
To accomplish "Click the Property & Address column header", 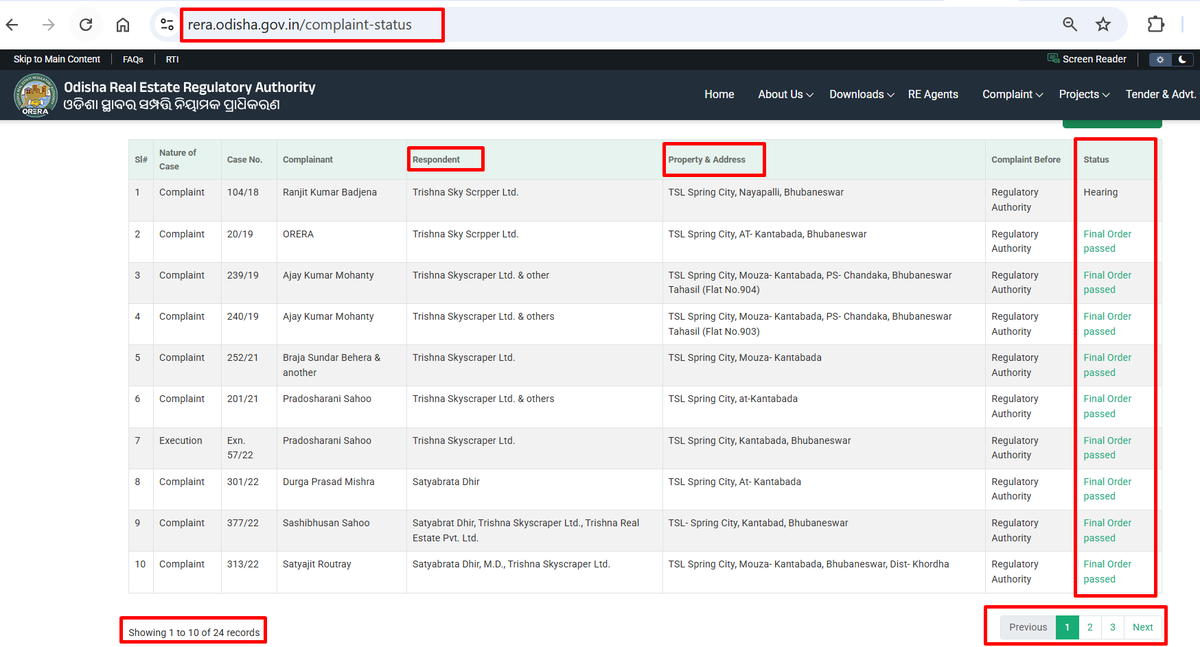I will tap(707, 159).
